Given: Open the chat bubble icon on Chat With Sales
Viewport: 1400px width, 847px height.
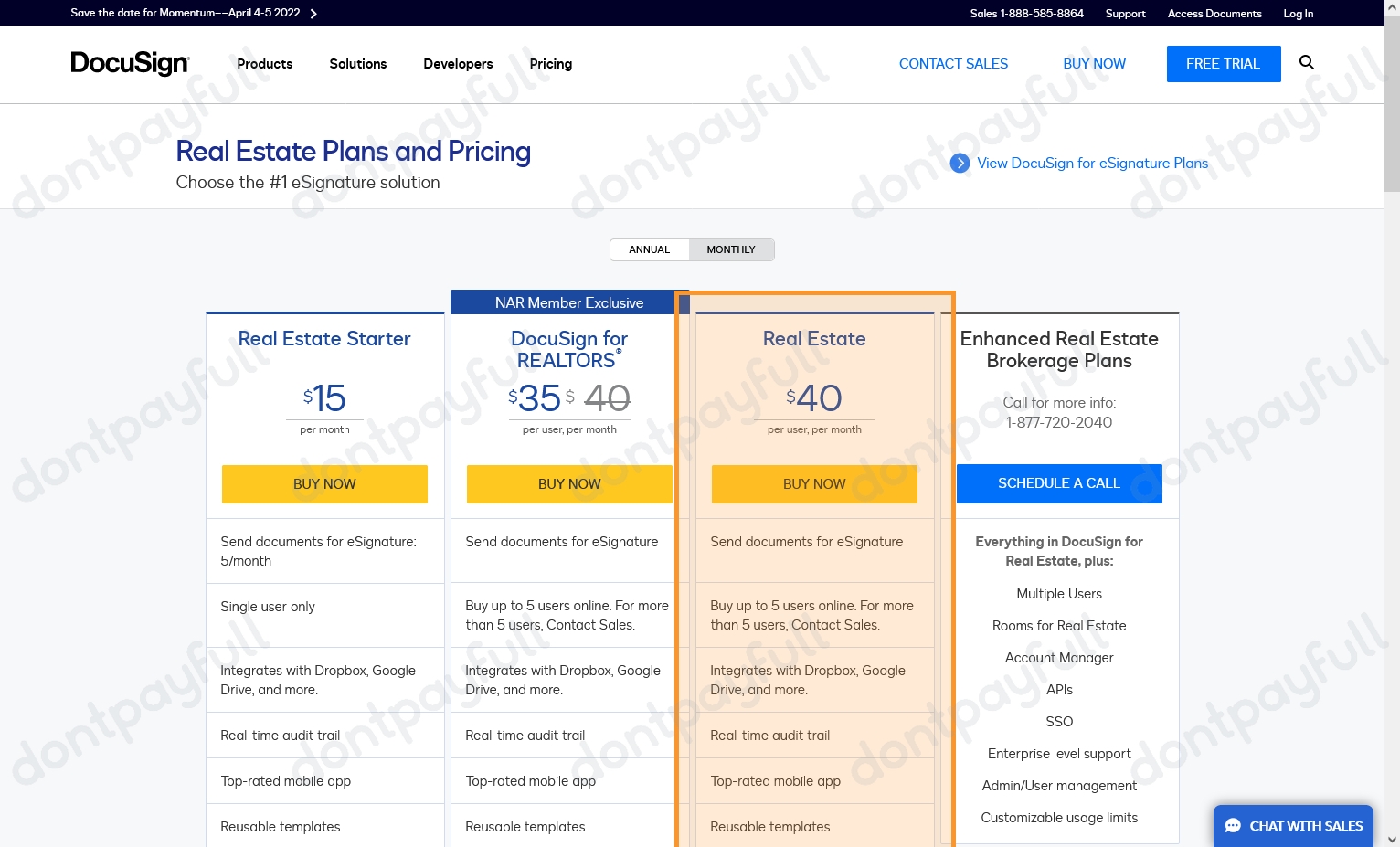Looking at the screenshot, I should pyautogui.click(x=1234, y=825).
